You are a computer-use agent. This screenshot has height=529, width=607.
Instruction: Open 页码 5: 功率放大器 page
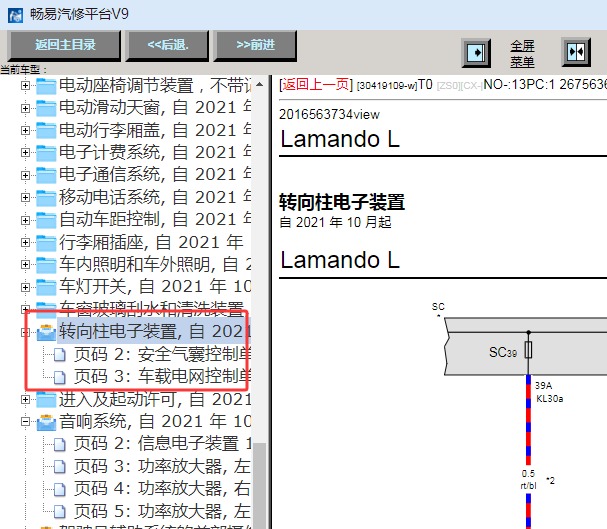click(x=163, y=511)
